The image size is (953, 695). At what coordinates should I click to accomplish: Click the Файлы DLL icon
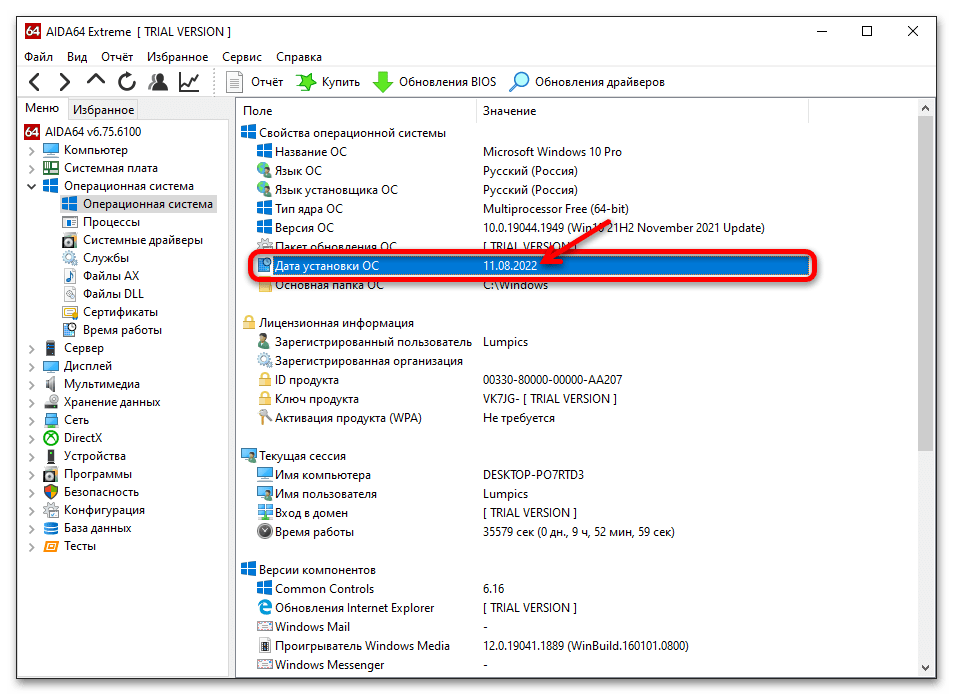click(x=70, y=294)
